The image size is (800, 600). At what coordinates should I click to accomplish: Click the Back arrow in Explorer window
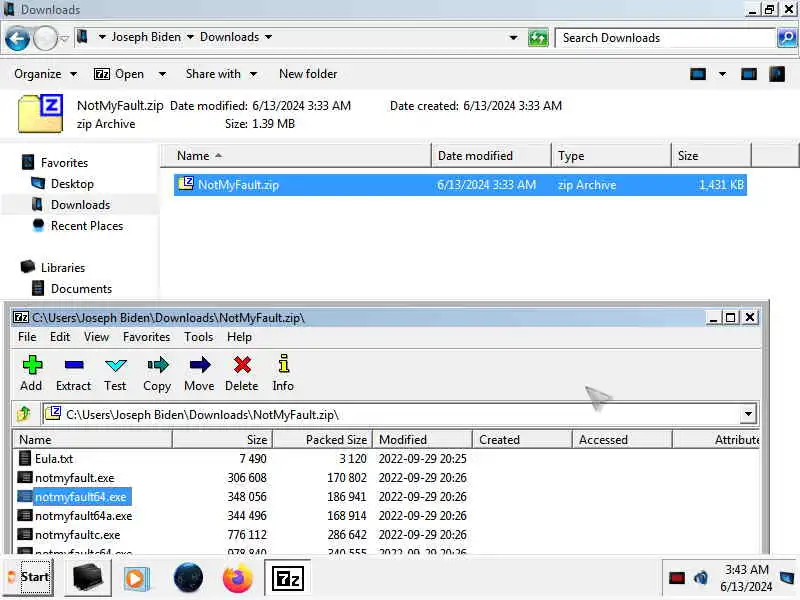point(17,38)
